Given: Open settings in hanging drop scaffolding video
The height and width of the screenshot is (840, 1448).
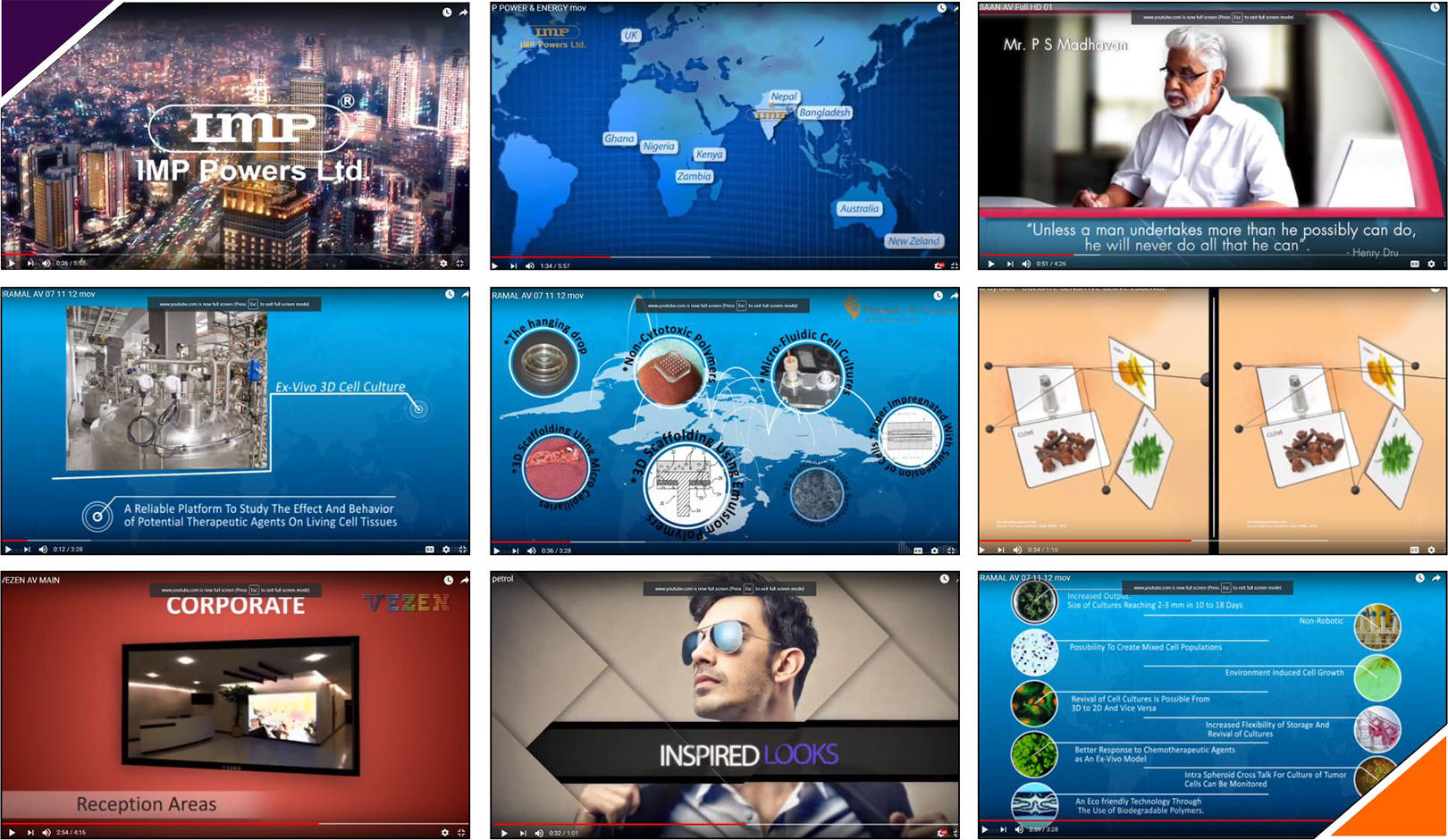Looking at the screenshot, I should [935, 550].
